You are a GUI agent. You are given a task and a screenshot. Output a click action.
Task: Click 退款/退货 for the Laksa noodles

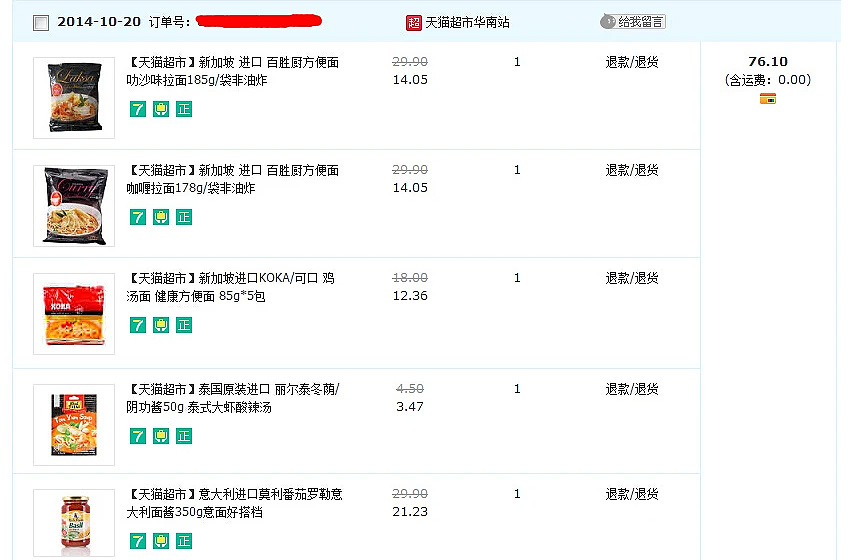click(632, 62)
